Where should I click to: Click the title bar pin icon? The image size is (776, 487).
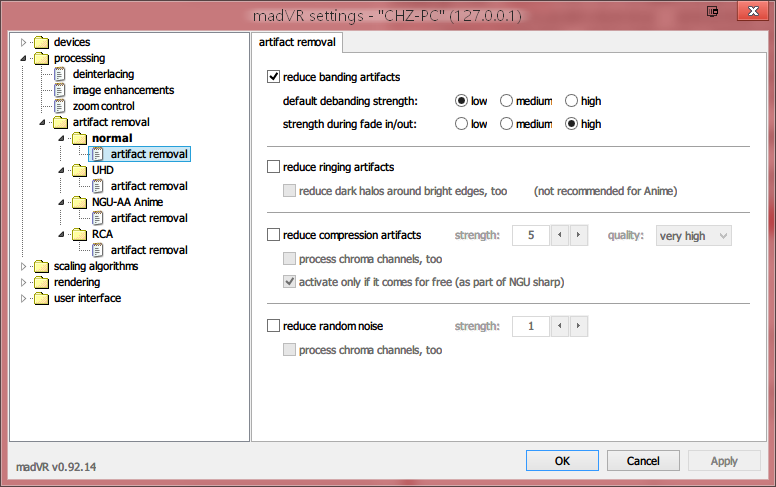[x=713, y=11]
